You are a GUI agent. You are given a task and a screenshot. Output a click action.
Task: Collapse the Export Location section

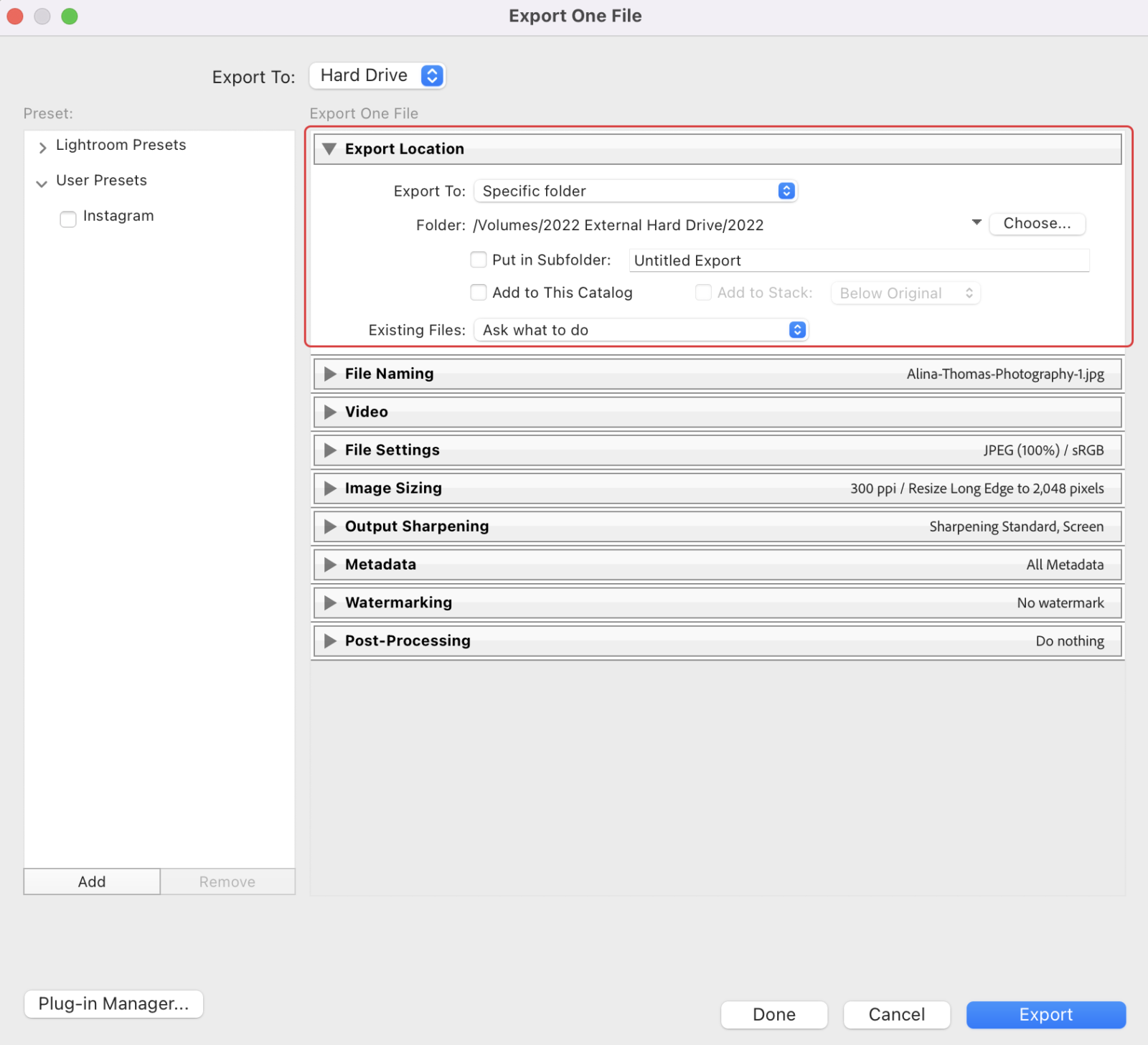pos(330,148)
